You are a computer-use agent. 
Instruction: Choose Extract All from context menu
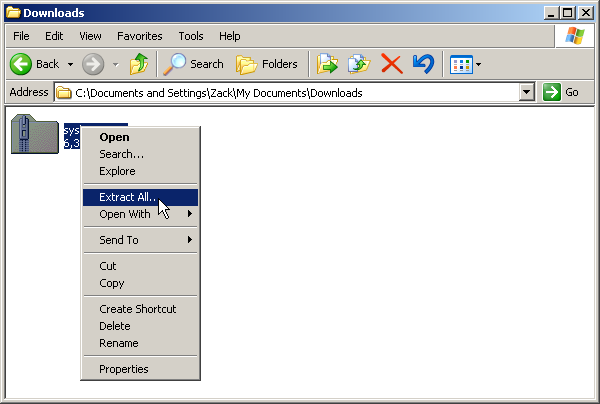[x=140, y=197]
